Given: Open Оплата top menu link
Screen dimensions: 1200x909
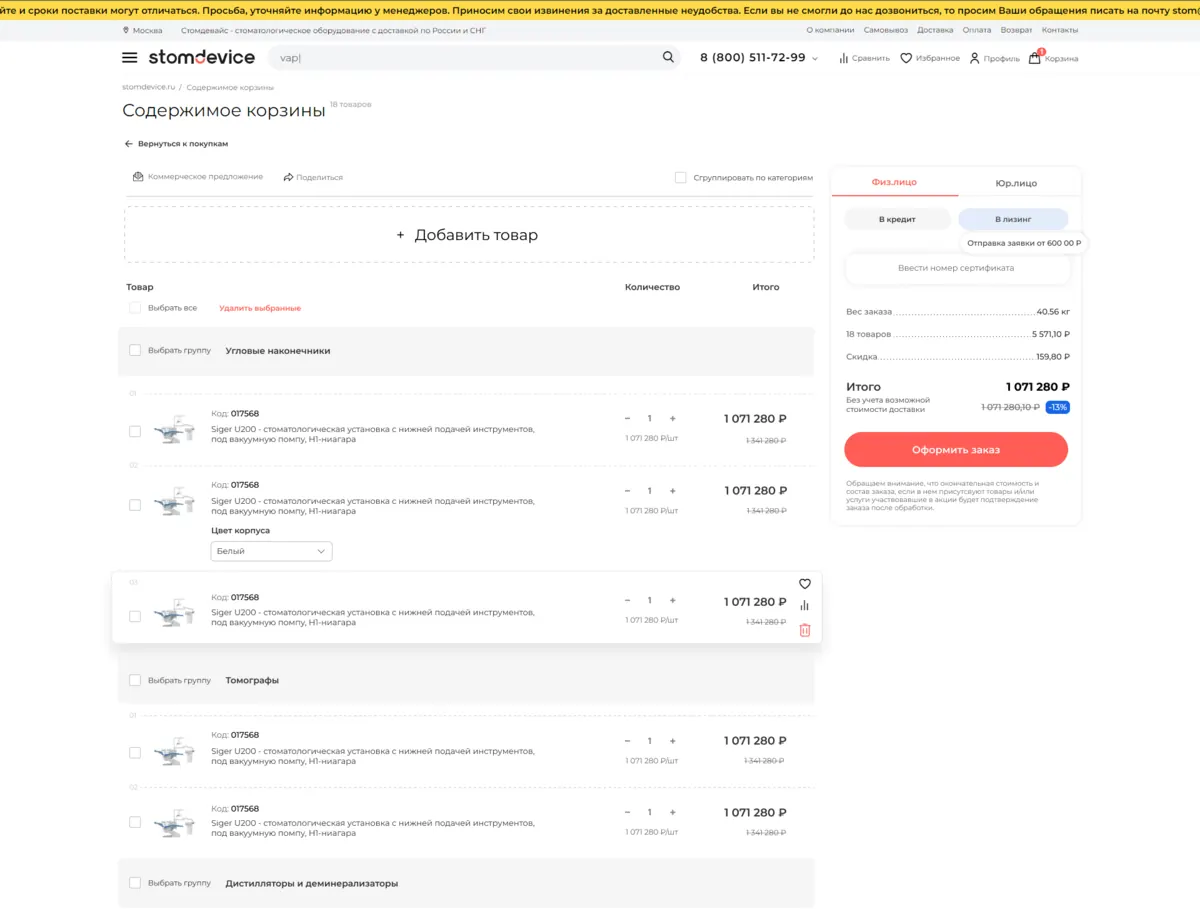Looking at the screenshot, I should (x=977, y=30).
